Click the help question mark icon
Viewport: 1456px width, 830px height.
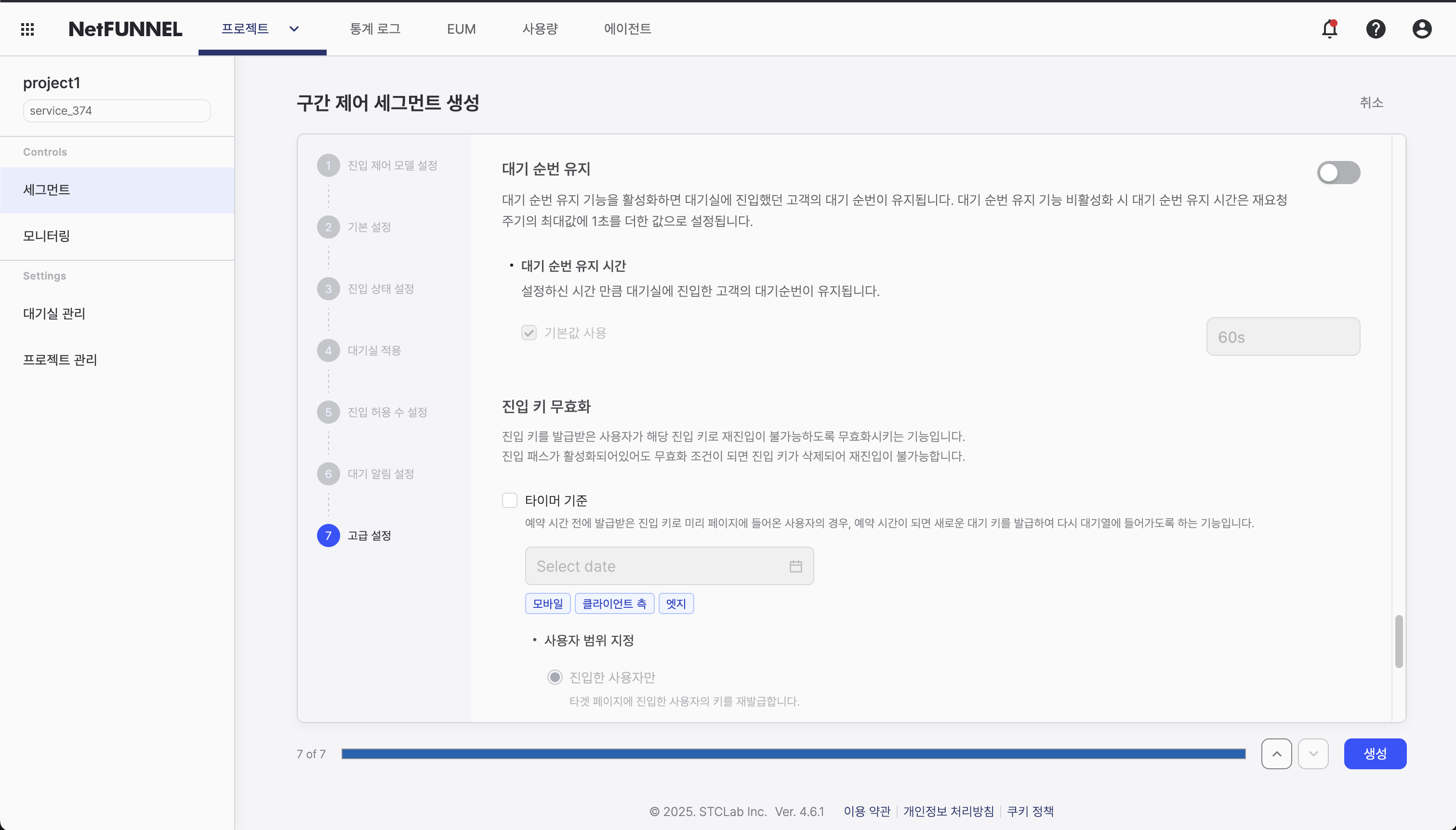tap(1375, 29)
